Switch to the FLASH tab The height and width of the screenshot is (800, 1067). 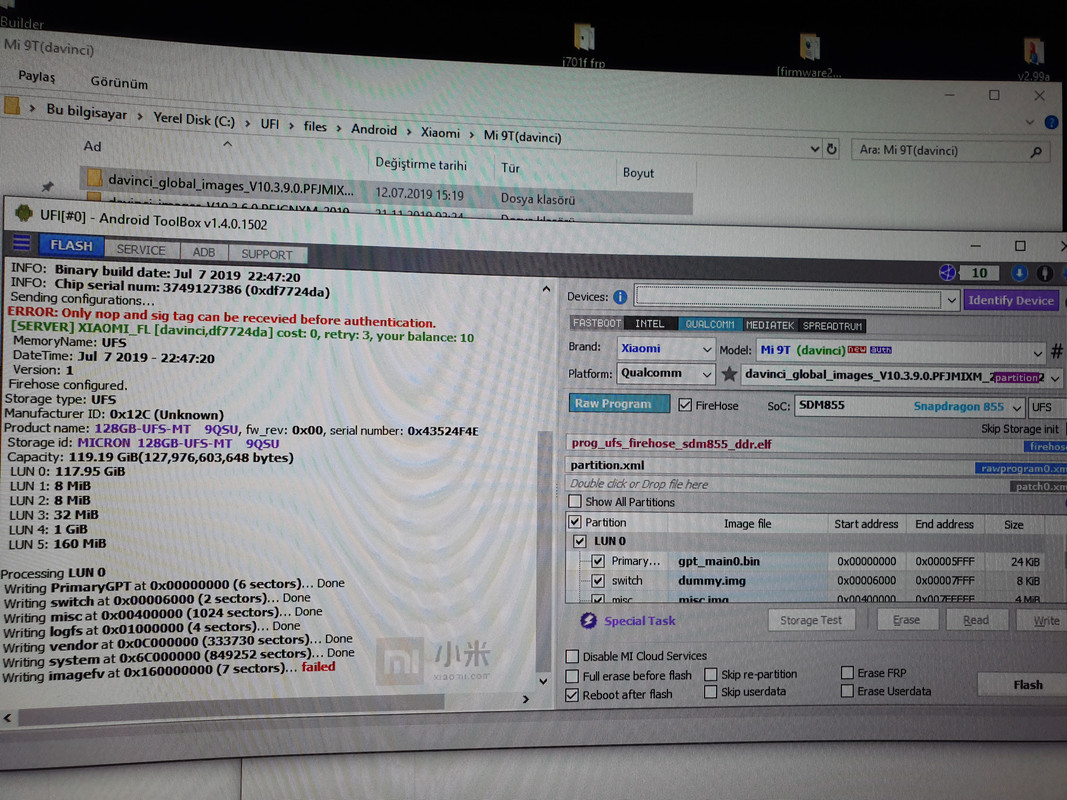point(71,246)
